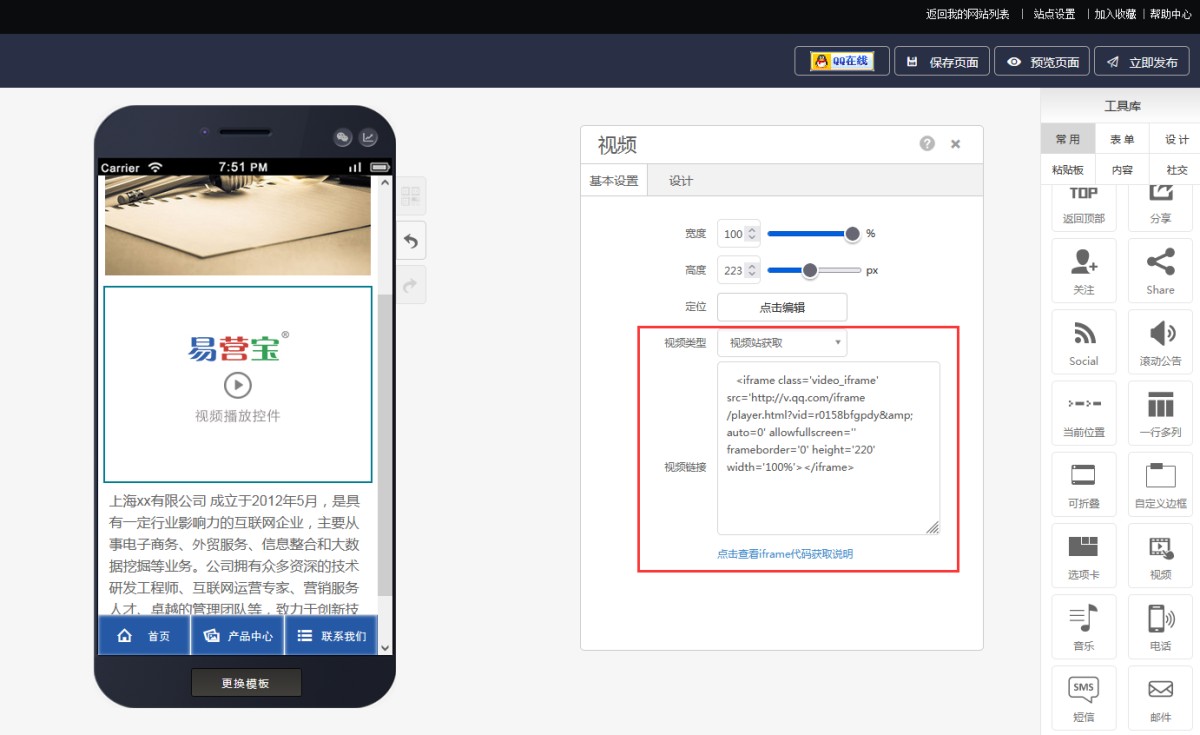Screen dimensions: 1200x735
Task: Click 立即发布 to publish
Action: [1142, 61]
